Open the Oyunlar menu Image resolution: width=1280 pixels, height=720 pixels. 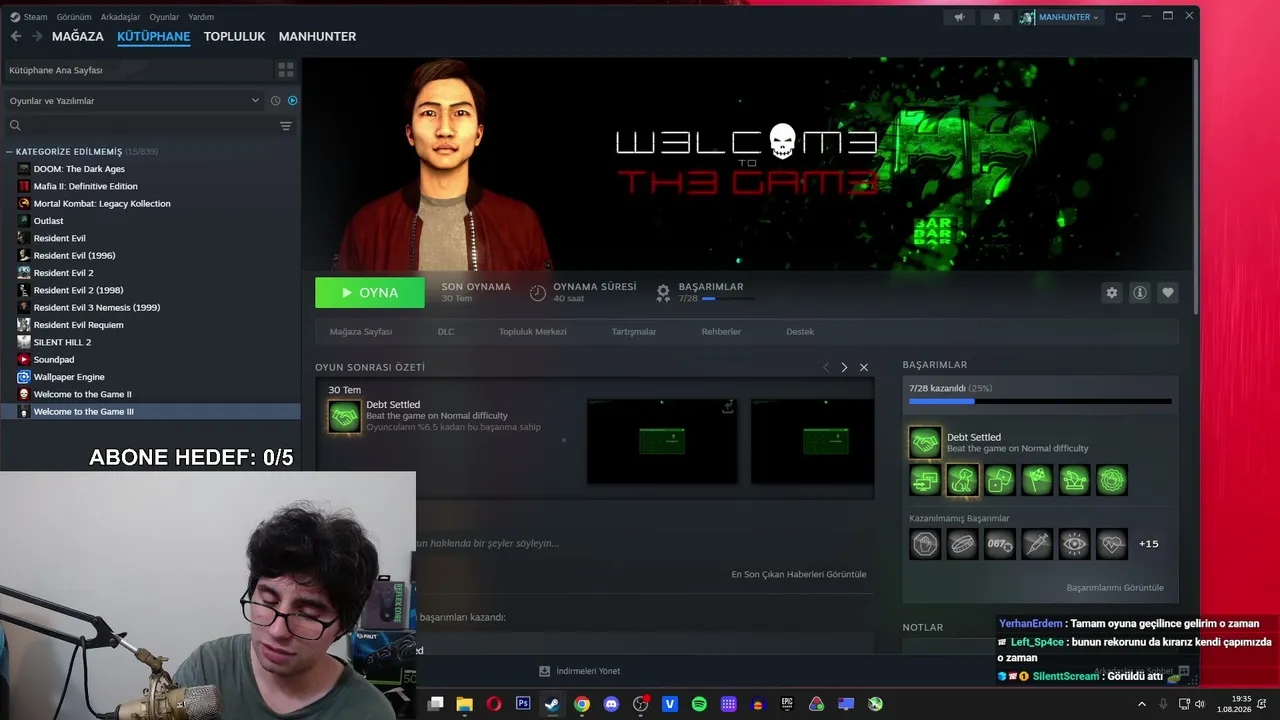tap(165, 17)
